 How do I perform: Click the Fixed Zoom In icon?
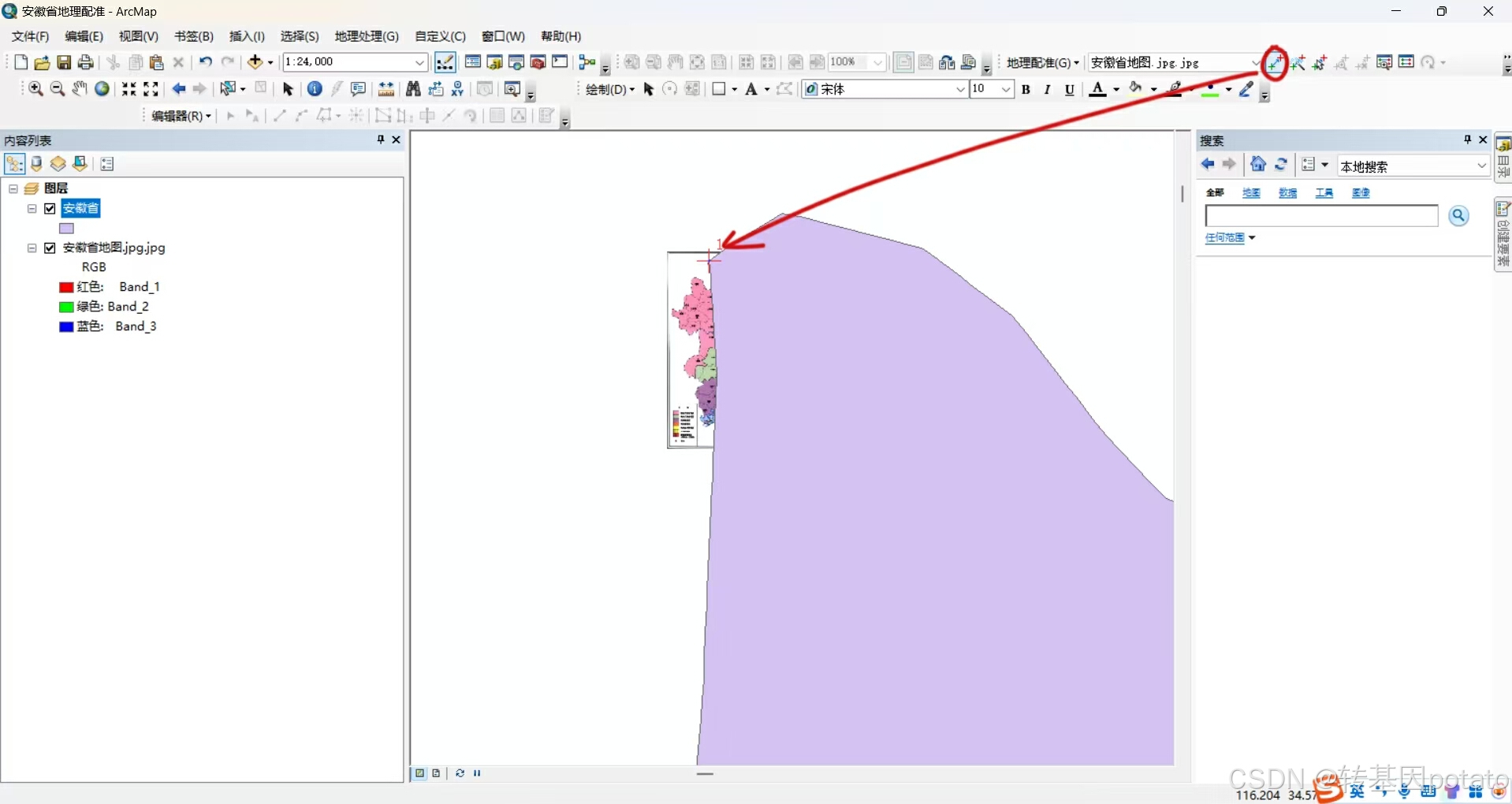click(128, 89)
